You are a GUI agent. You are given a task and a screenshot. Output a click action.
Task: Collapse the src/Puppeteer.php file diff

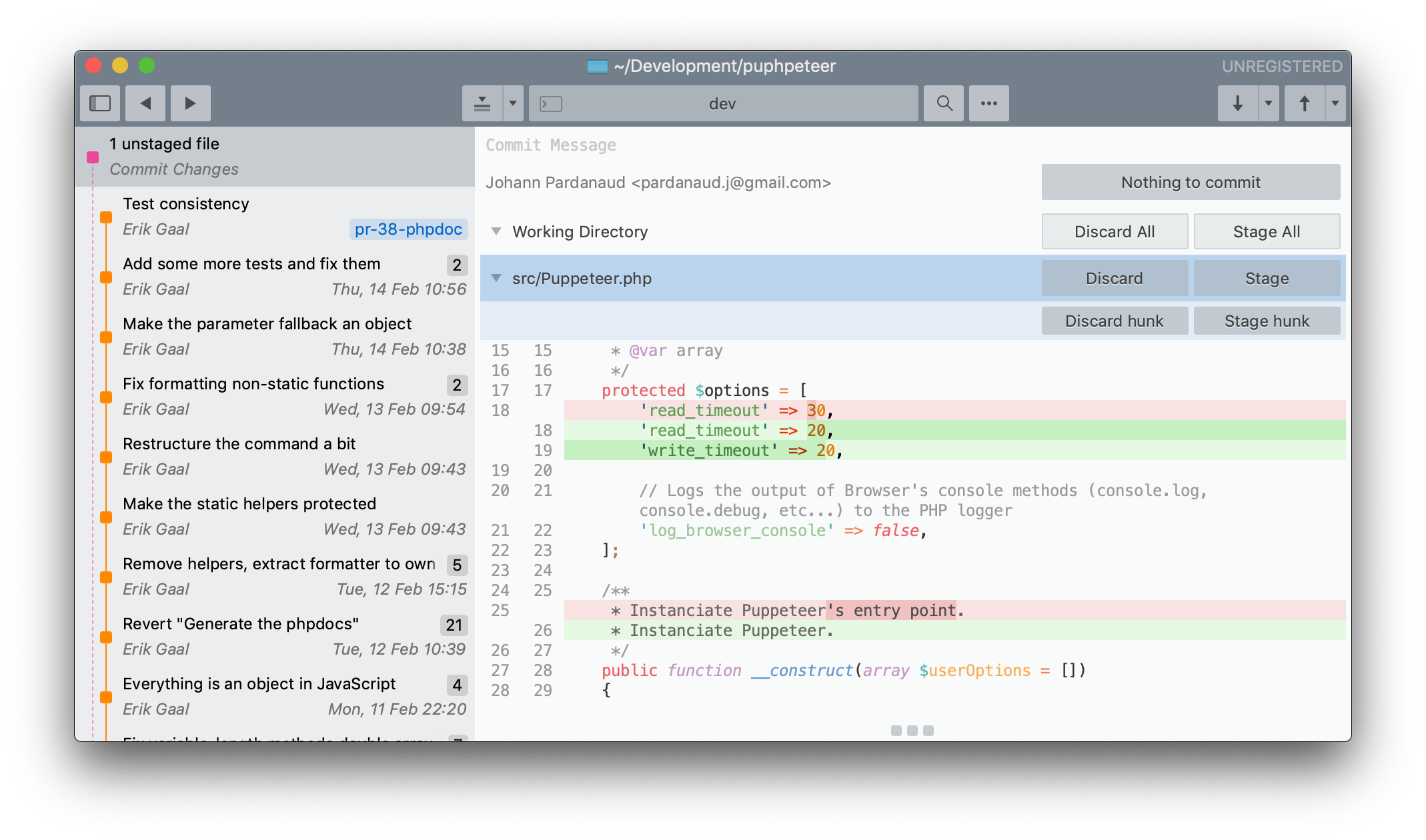click(x=496, y=278)
